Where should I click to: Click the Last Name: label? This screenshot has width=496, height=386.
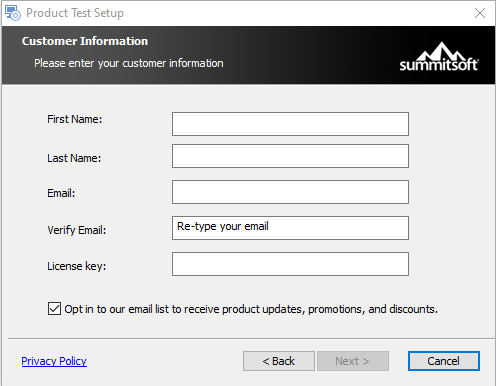coord(74,158)
